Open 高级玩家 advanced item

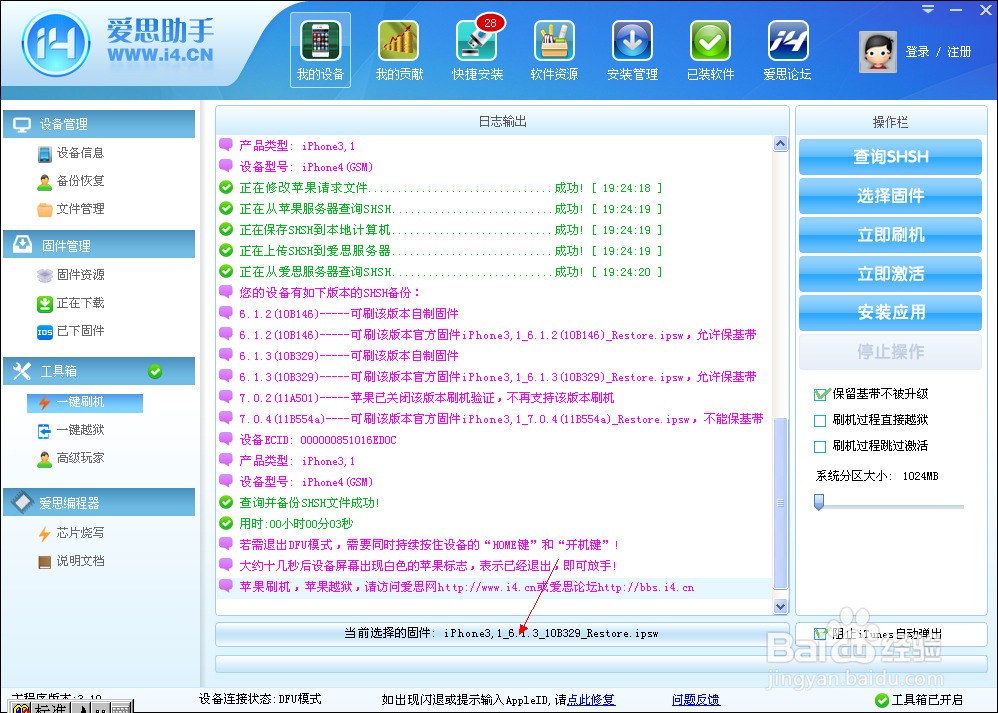(x=71, y=458)
